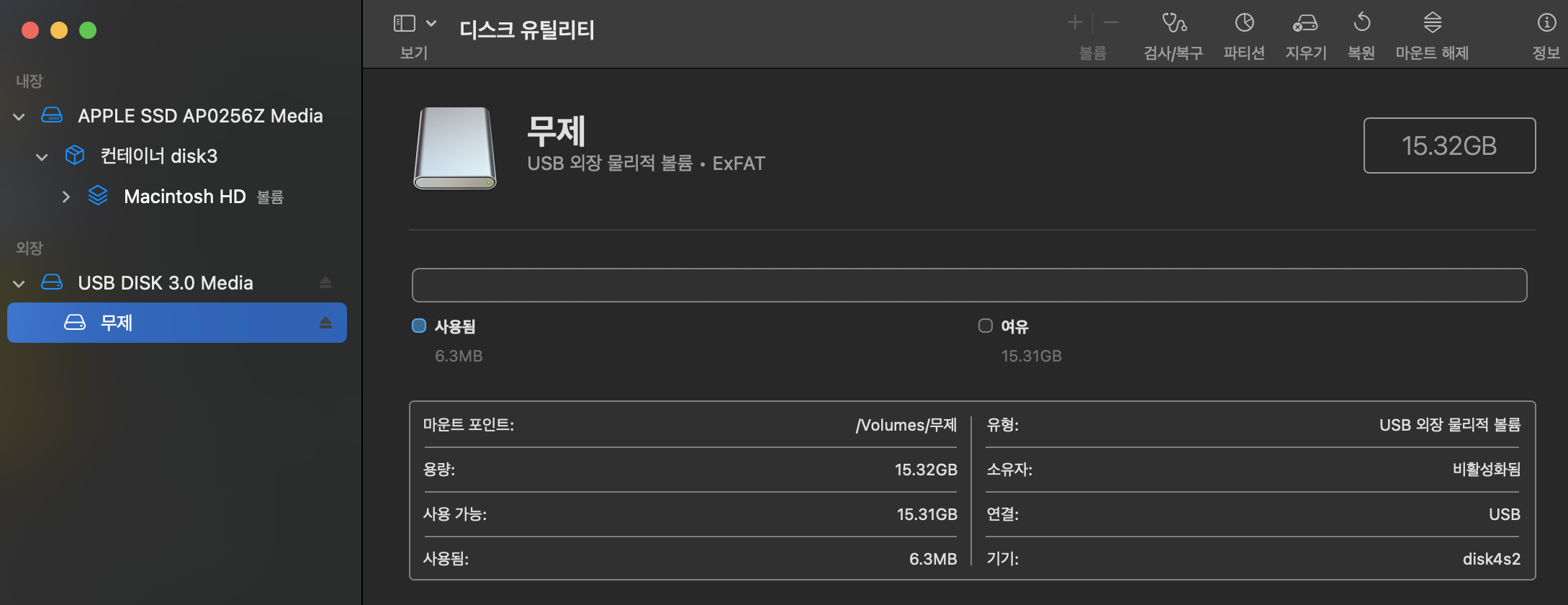Click the 15.32GB capacity badge
The height and width of the screenshot is (605, 1568).
(1449, 145)
